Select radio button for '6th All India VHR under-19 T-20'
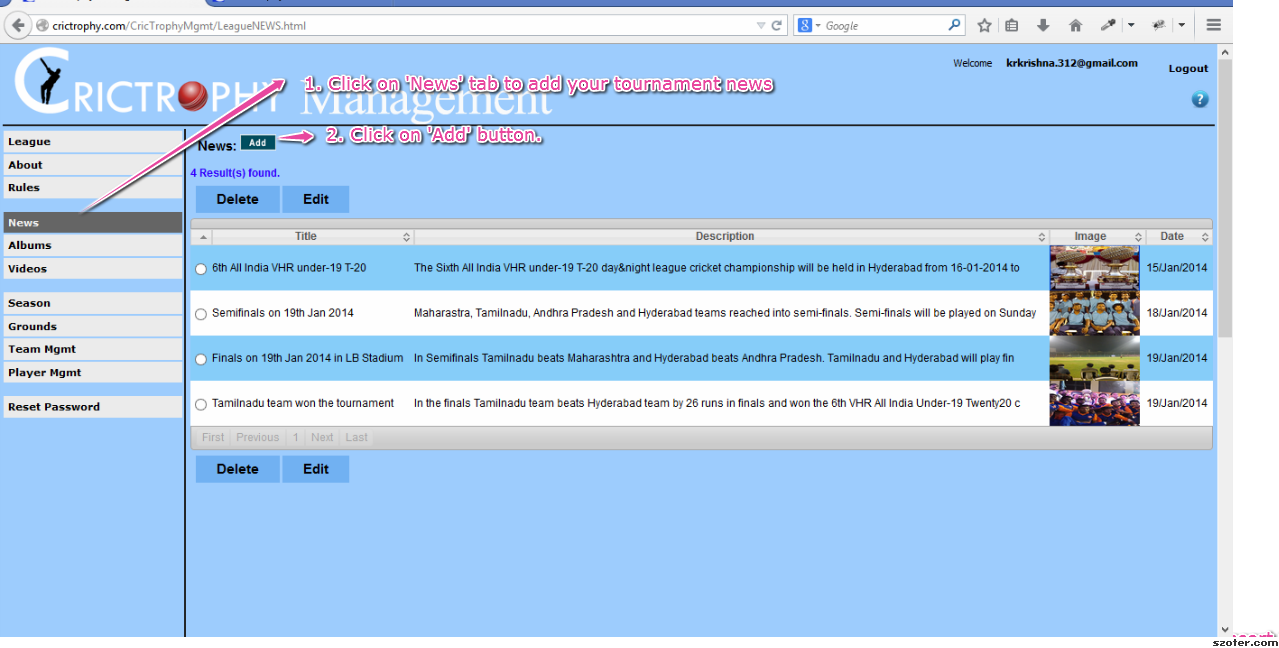The width and height of the screenshot is (1279, 648). pyautogui.click(x=201, y=269)
